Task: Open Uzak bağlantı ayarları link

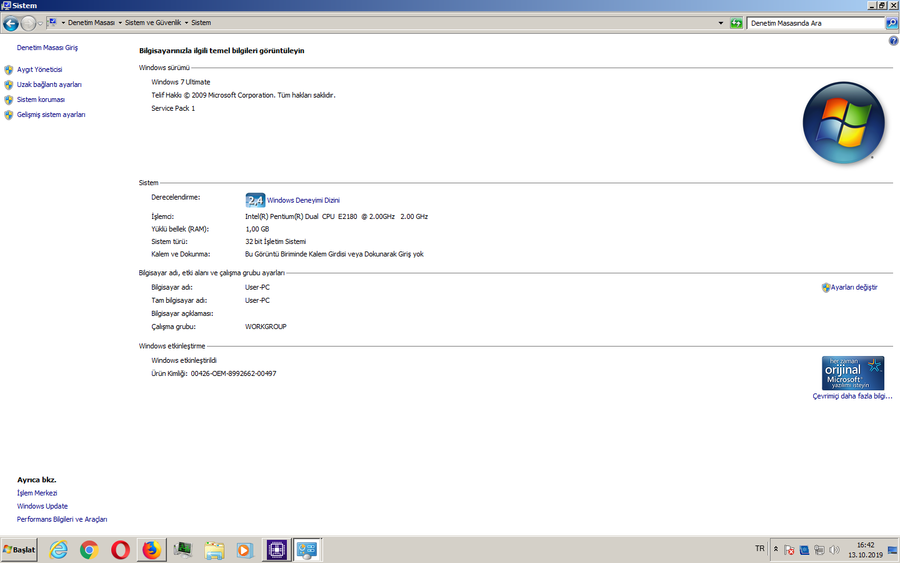Action: (x=49, y=84)
